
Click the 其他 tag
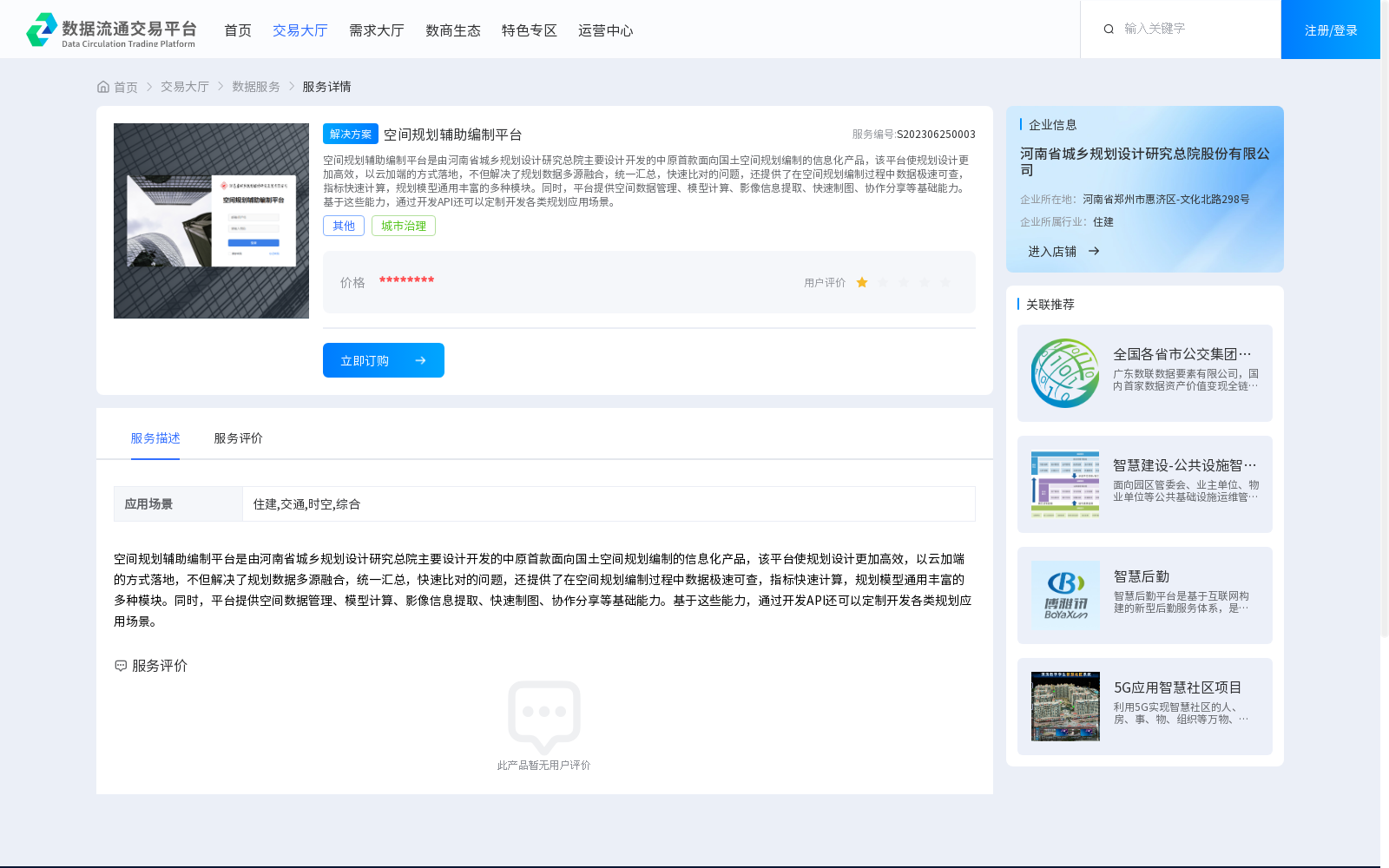pos(344,226)
